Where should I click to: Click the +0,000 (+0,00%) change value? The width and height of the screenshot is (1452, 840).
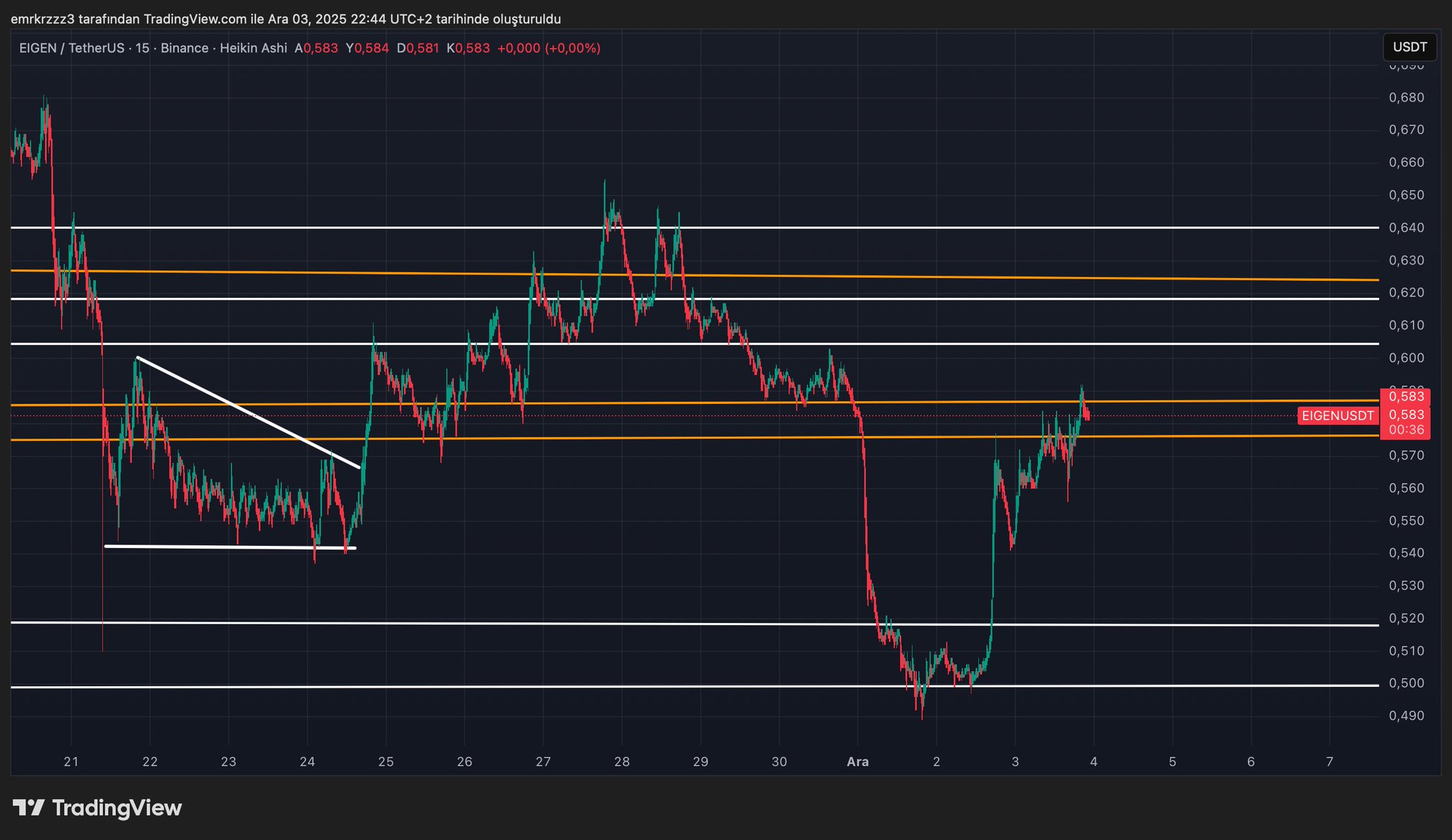pyautogui.click(x=549, y=48)
